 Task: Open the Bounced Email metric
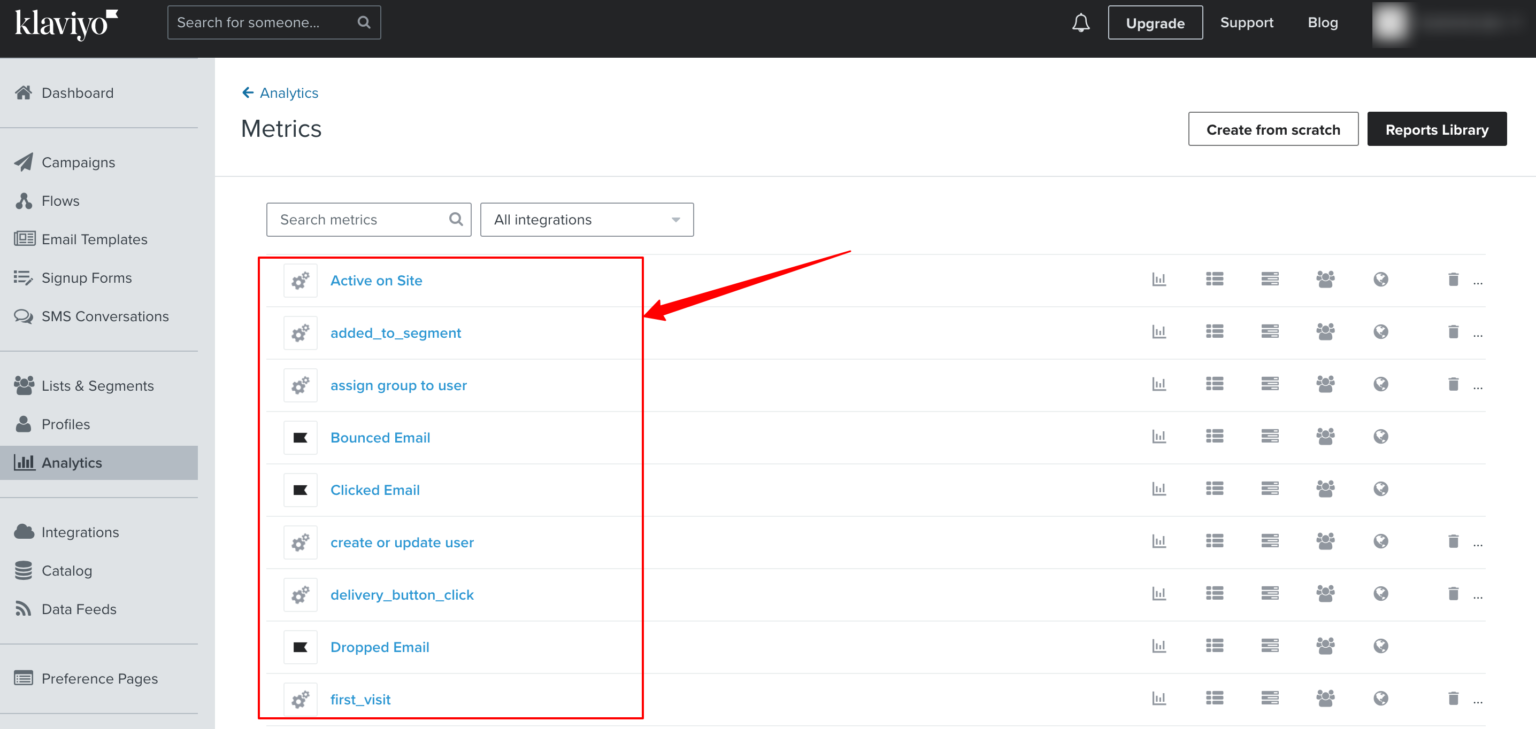click(x=380, y=437)
